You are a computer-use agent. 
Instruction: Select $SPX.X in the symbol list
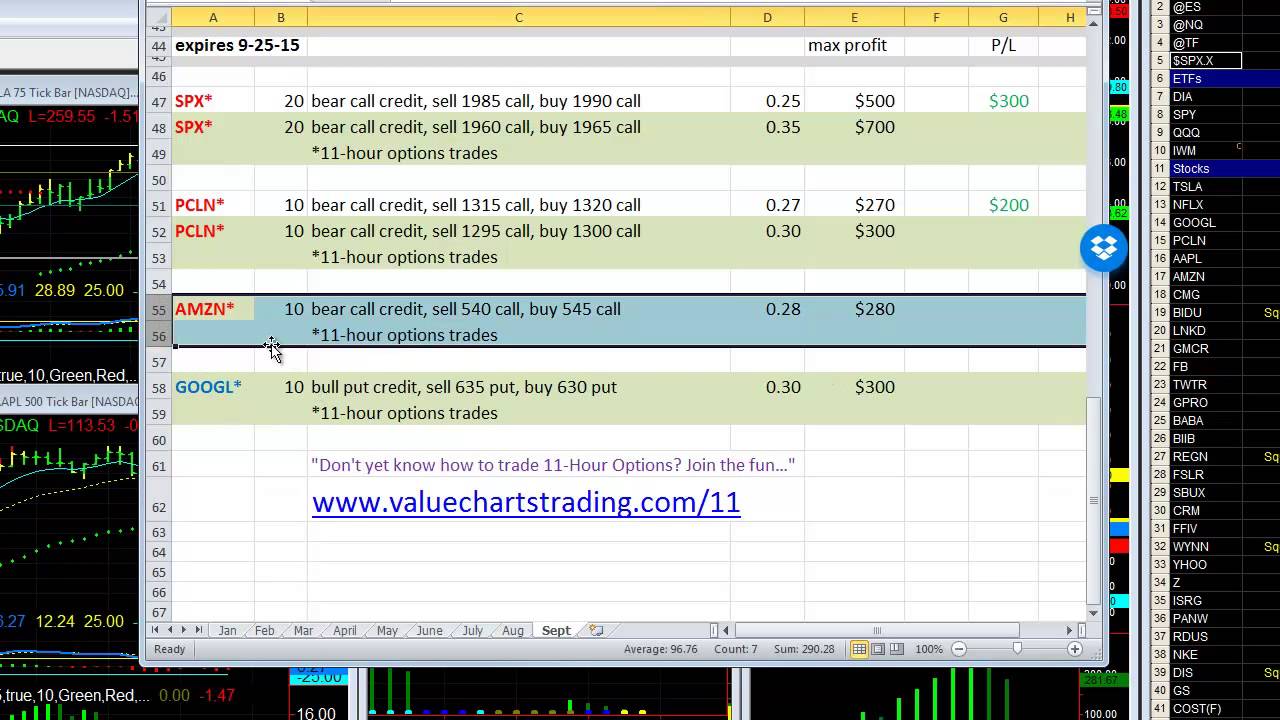(1206, 61)
